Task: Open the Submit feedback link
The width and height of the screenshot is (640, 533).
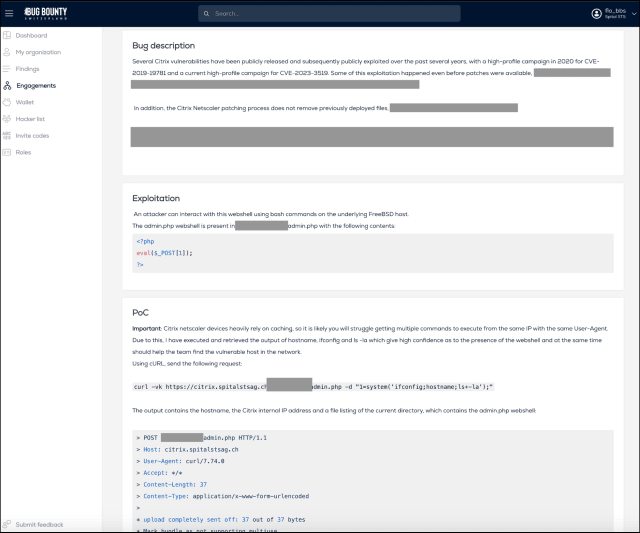Action: pyautogui.click(x=40, y=524)
